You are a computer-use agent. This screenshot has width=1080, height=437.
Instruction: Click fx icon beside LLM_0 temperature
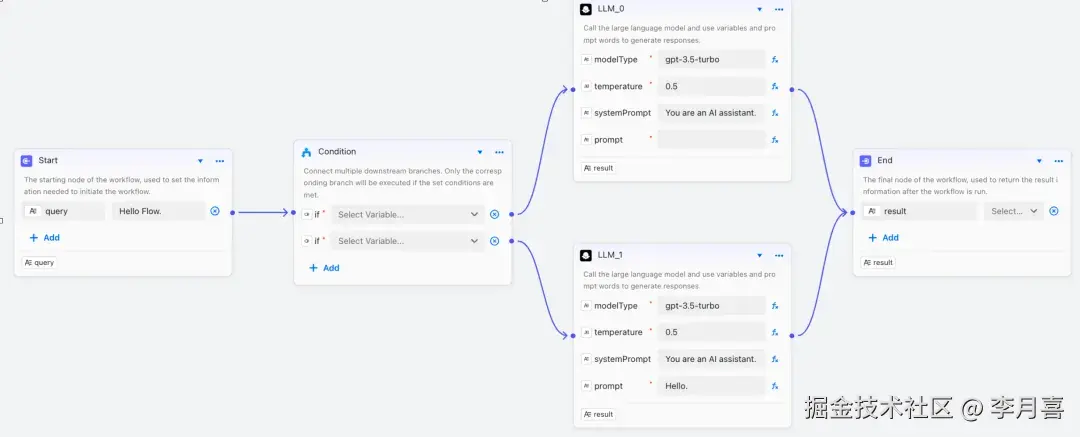click(x=775, y=87)
